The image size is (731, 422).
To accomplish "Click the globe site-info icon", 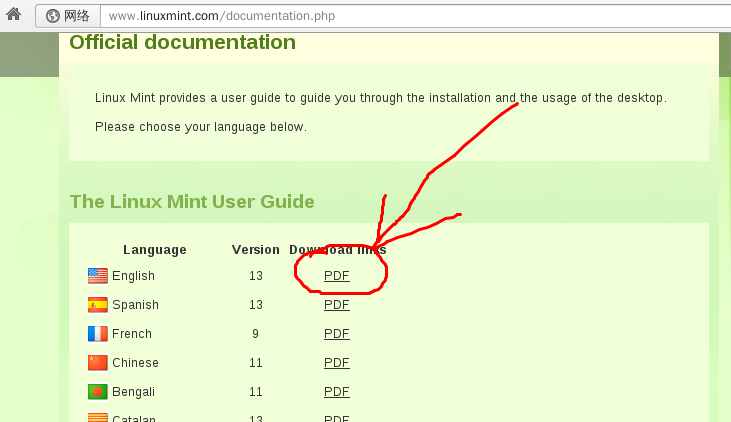I will pos(53,16).
